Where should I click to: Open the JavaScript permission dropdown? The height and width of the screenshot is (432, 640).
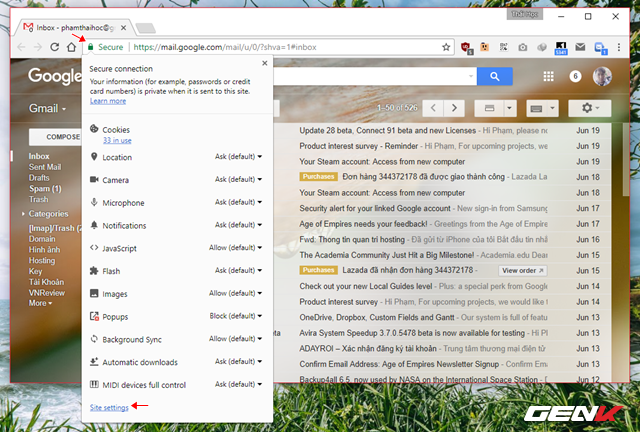(236, 248)
